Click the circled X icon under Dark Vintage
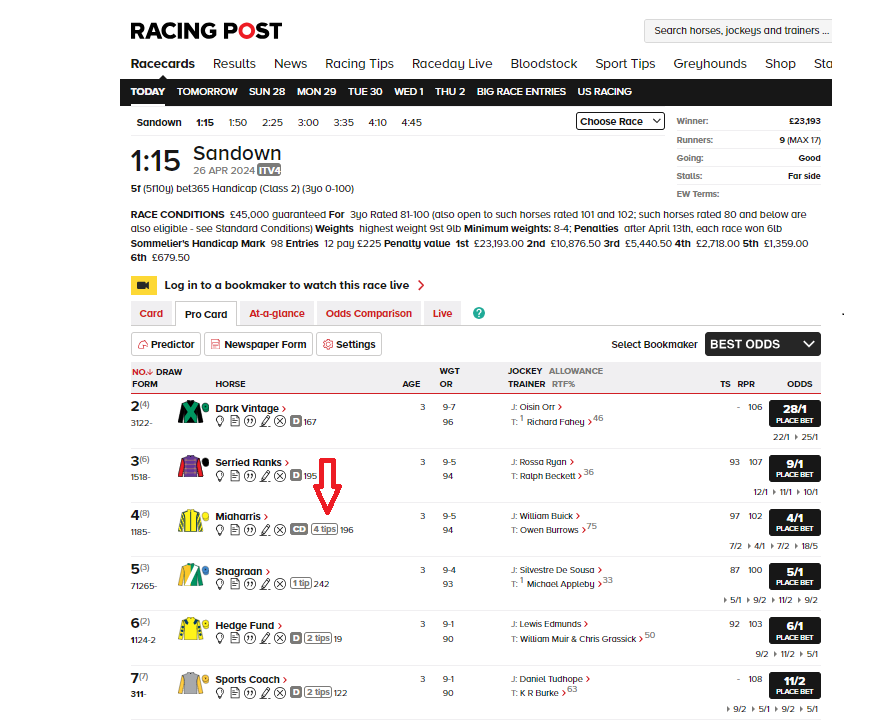The width and height of the screenshot is (879, 726). pyautogui.click(x=280, y=421)
